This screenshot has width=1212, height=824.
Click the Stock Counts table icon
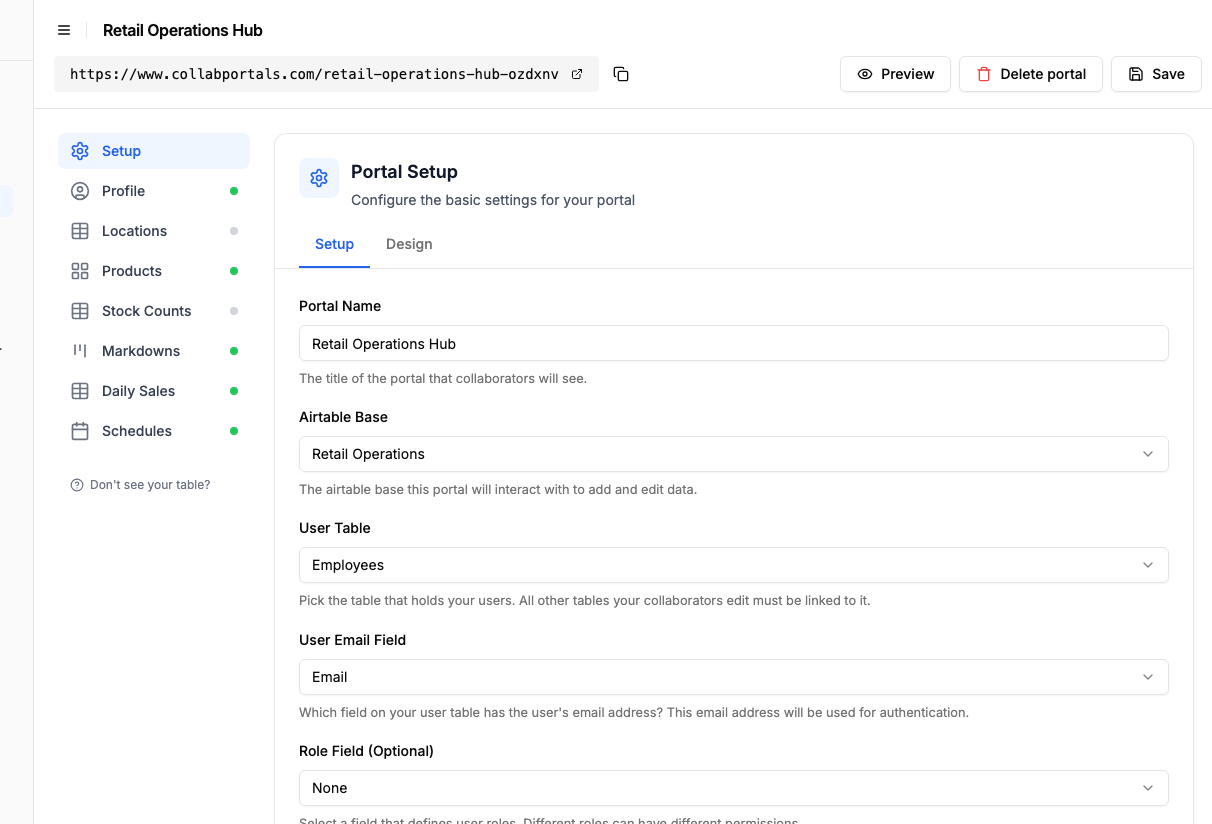[x=80, y=311]
